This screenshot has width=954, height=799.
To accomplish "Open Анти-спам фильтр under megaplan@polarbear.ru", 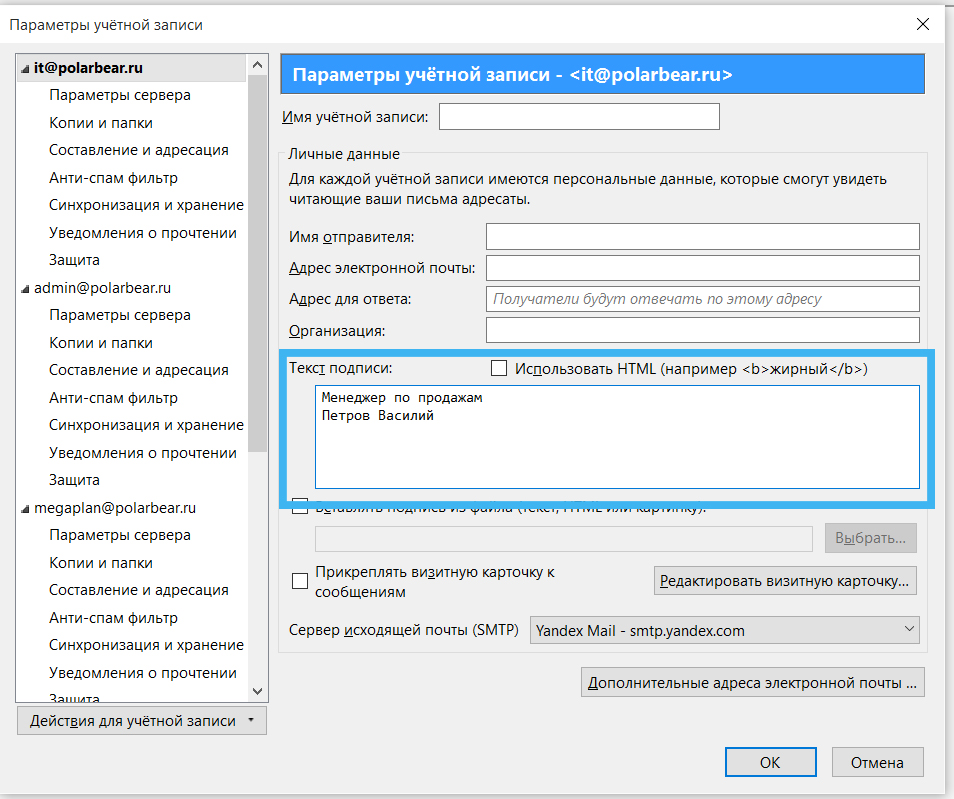I will point(113,618).
